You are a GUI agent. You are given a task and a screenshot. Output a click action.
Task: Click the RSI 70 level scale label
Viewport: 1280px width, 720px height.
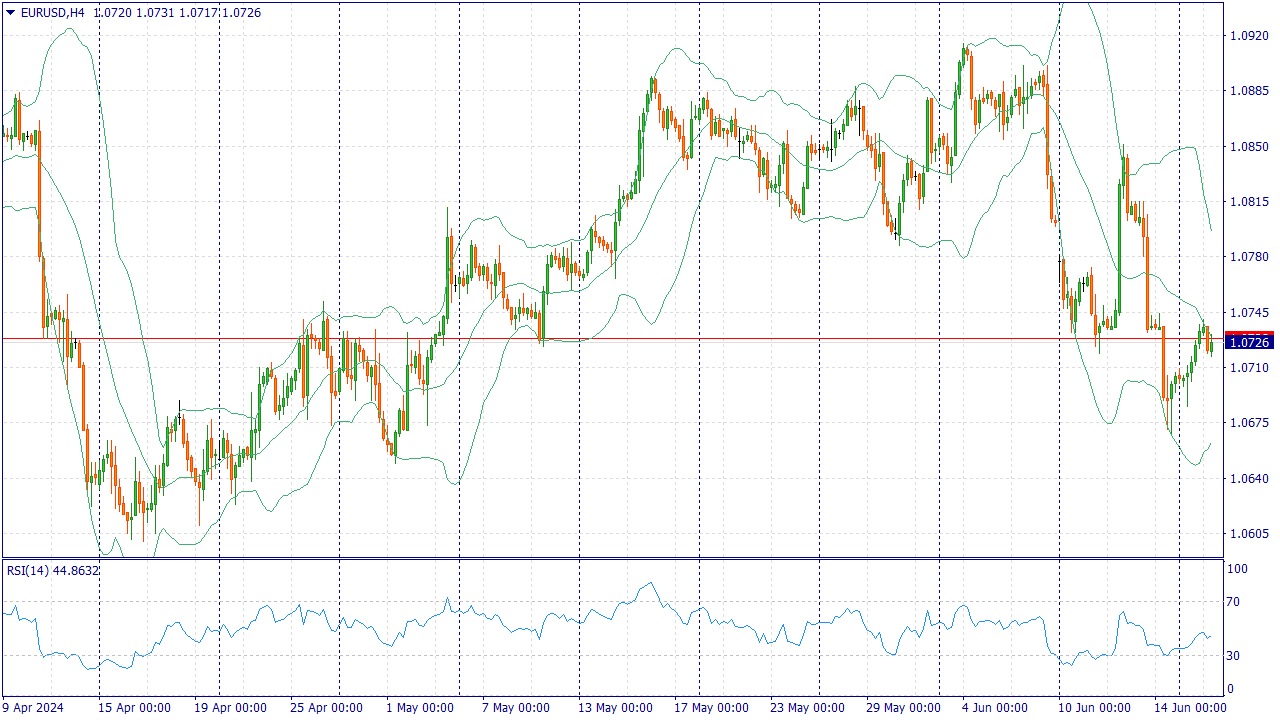coord(1237,602)
